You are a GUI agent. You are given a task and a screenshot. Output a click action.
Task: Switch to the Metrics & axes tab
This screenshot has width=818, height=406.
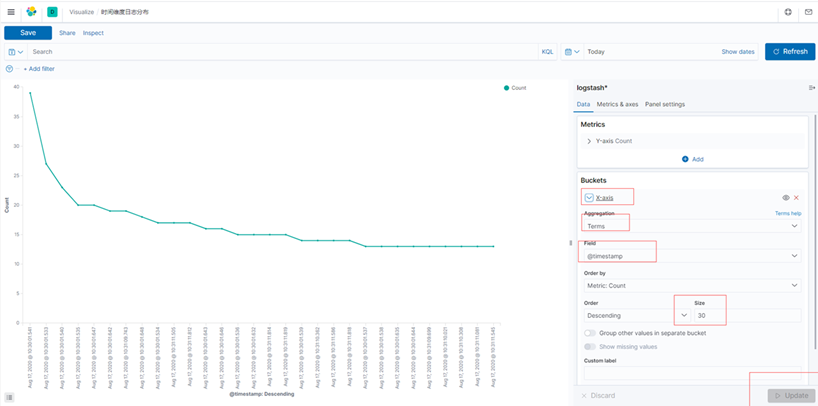click(x=617, y=104)
